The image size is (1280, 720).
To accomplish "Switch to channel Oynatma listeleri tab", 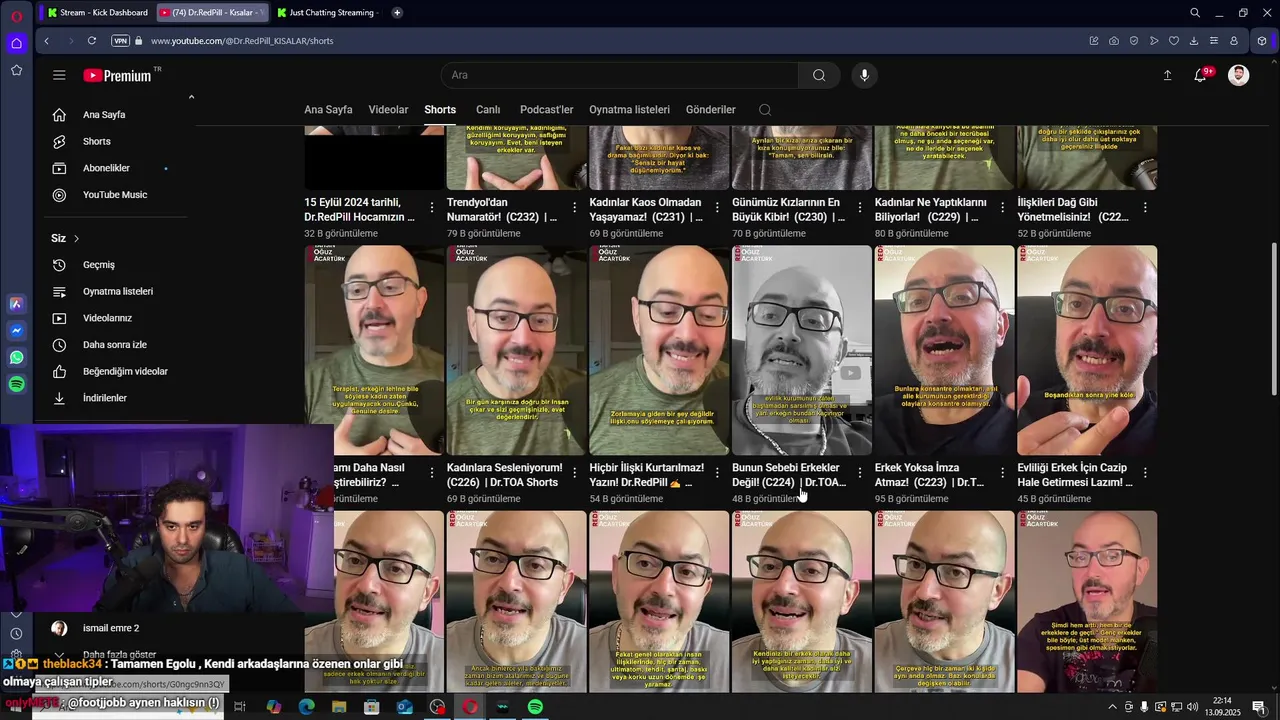I will tap(629, 110).
